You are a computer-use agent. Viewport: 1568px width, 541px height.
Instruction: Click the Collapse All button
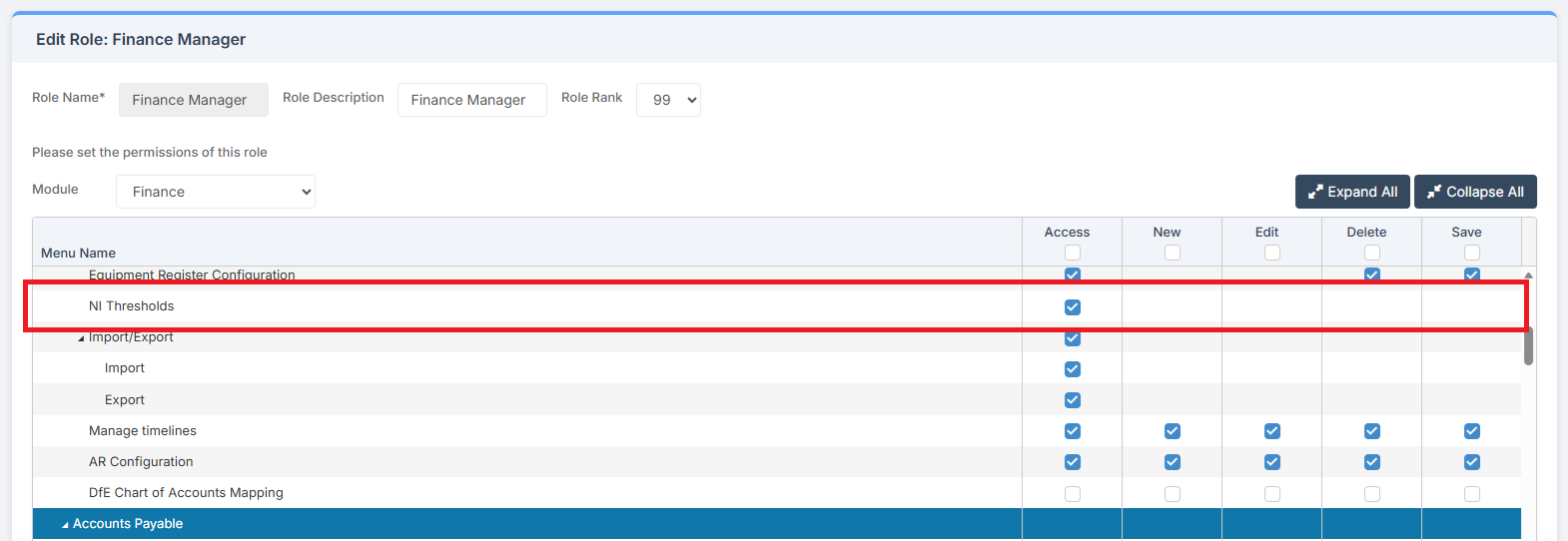(1475, 192)
